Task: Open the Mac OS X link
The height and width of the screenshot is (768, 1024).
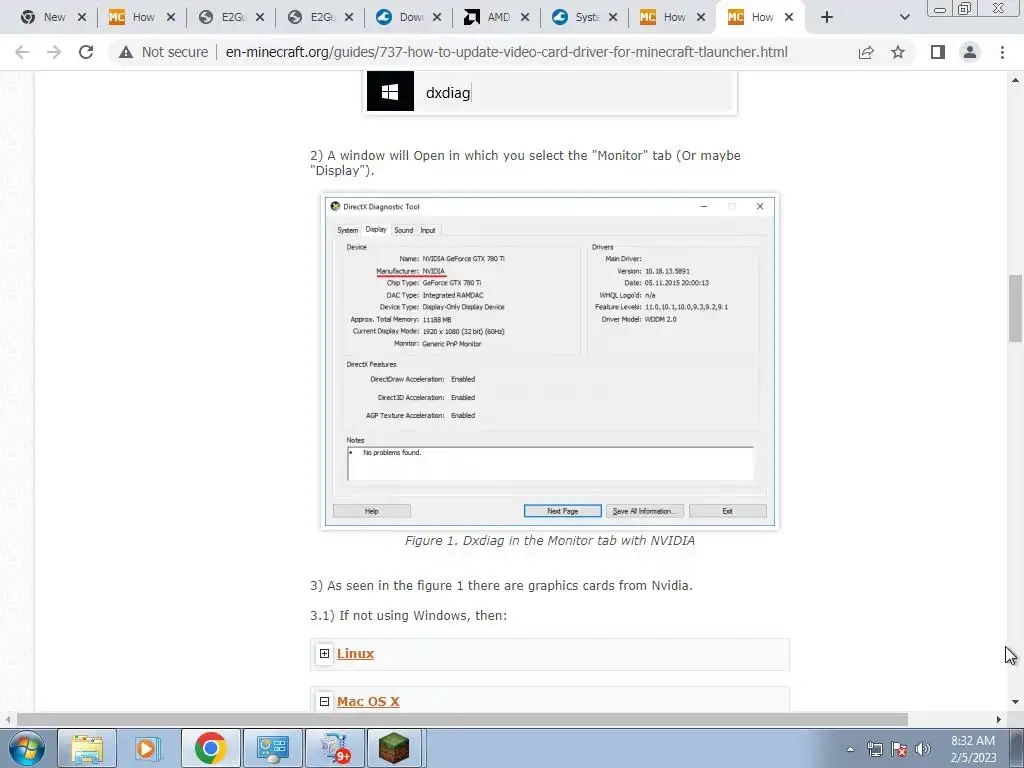Action: (368, 701)
